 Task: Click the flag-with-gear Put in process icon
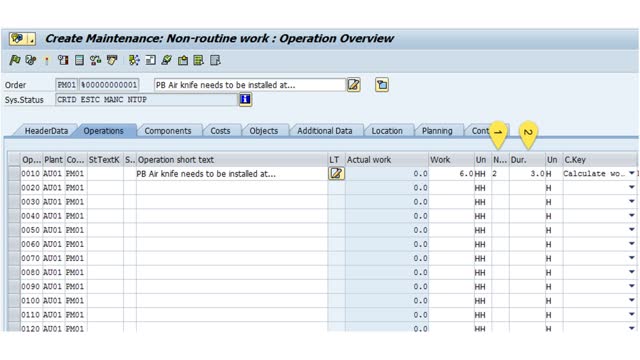(x=31, y=60)
